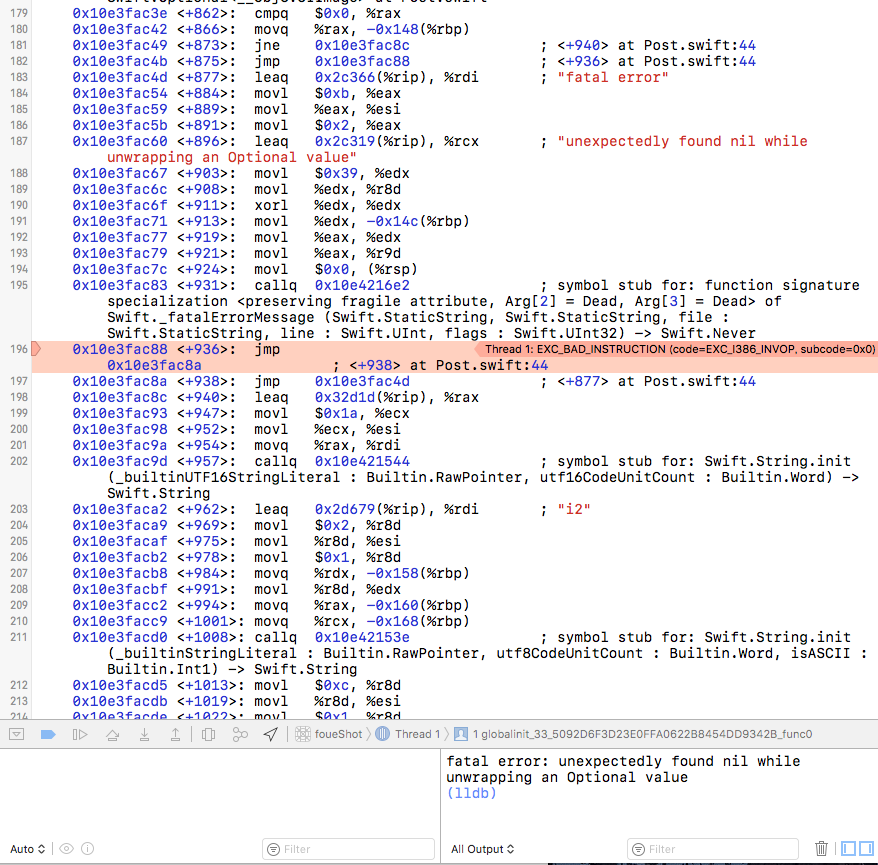Hide the debug area

16,733
